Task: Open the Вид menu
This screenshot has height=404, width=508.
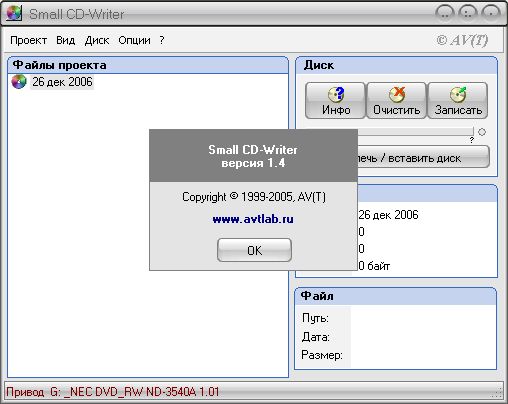Action: (65, 40)
